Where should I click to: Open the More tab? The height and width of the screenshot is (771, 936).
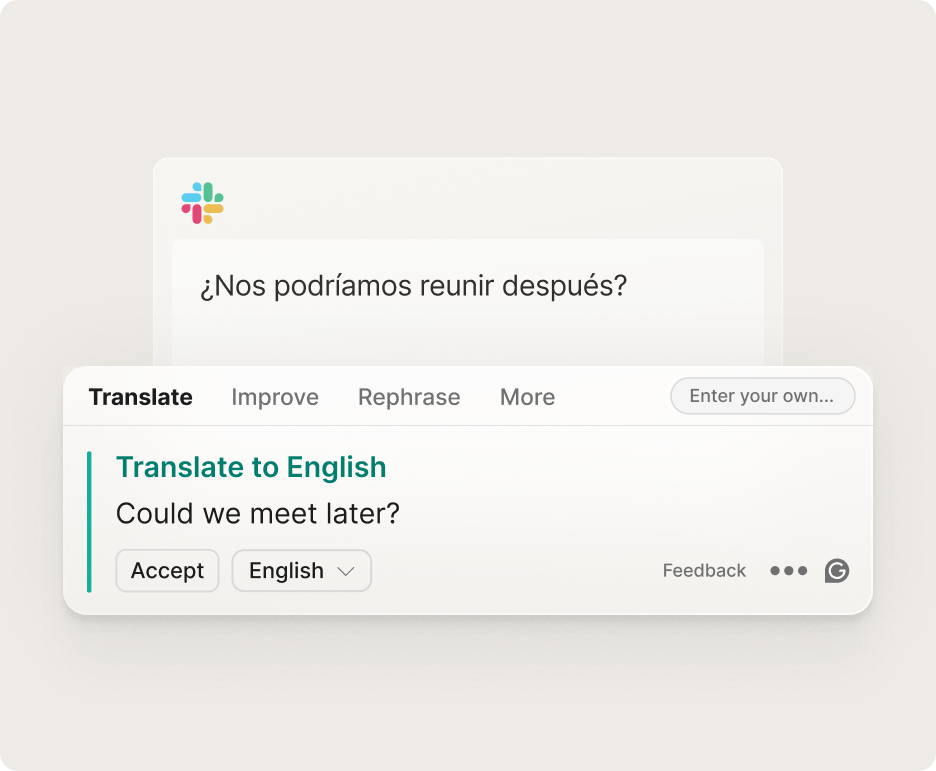[527, 397]
